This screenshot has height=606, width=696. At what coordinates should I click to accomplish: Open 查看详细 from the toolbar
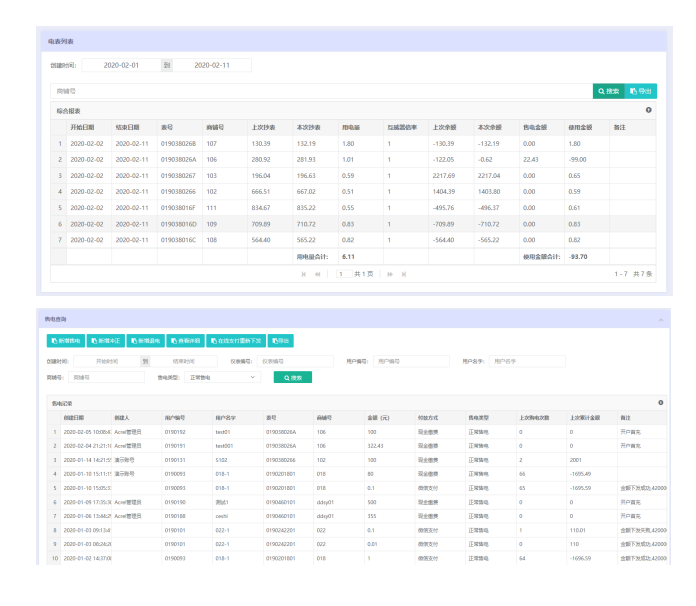(x=186, y=341)
